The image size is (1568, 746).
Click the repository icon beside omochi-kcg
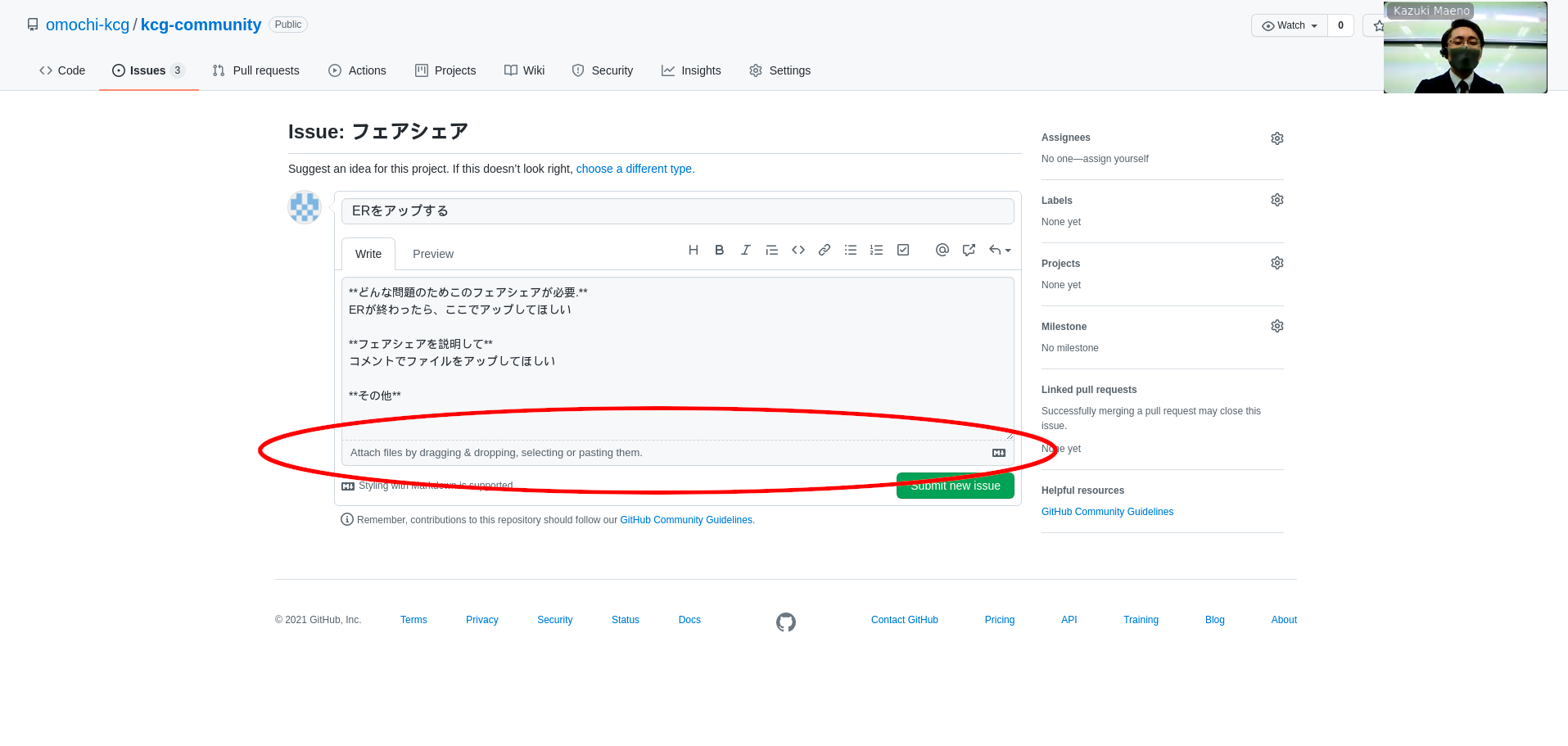(x=33, y=25)
